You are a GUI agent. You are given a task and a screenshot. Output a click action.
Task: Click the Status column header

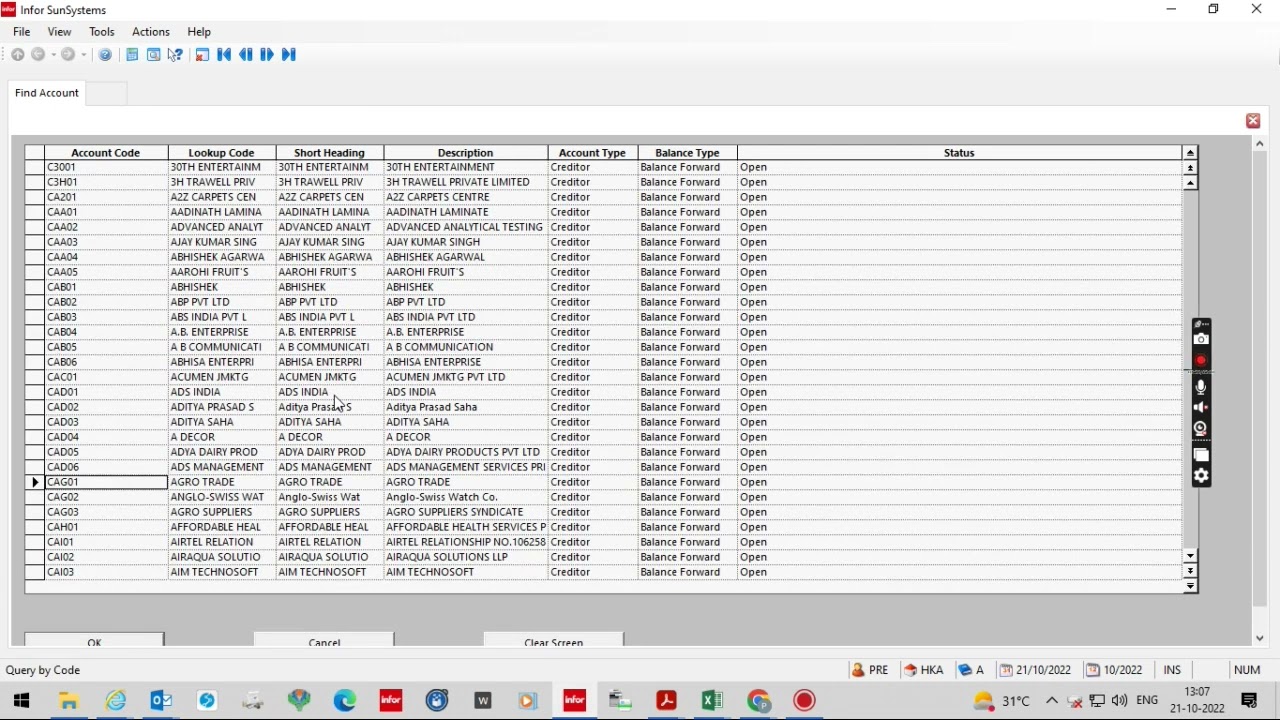[x=960, y=153]
